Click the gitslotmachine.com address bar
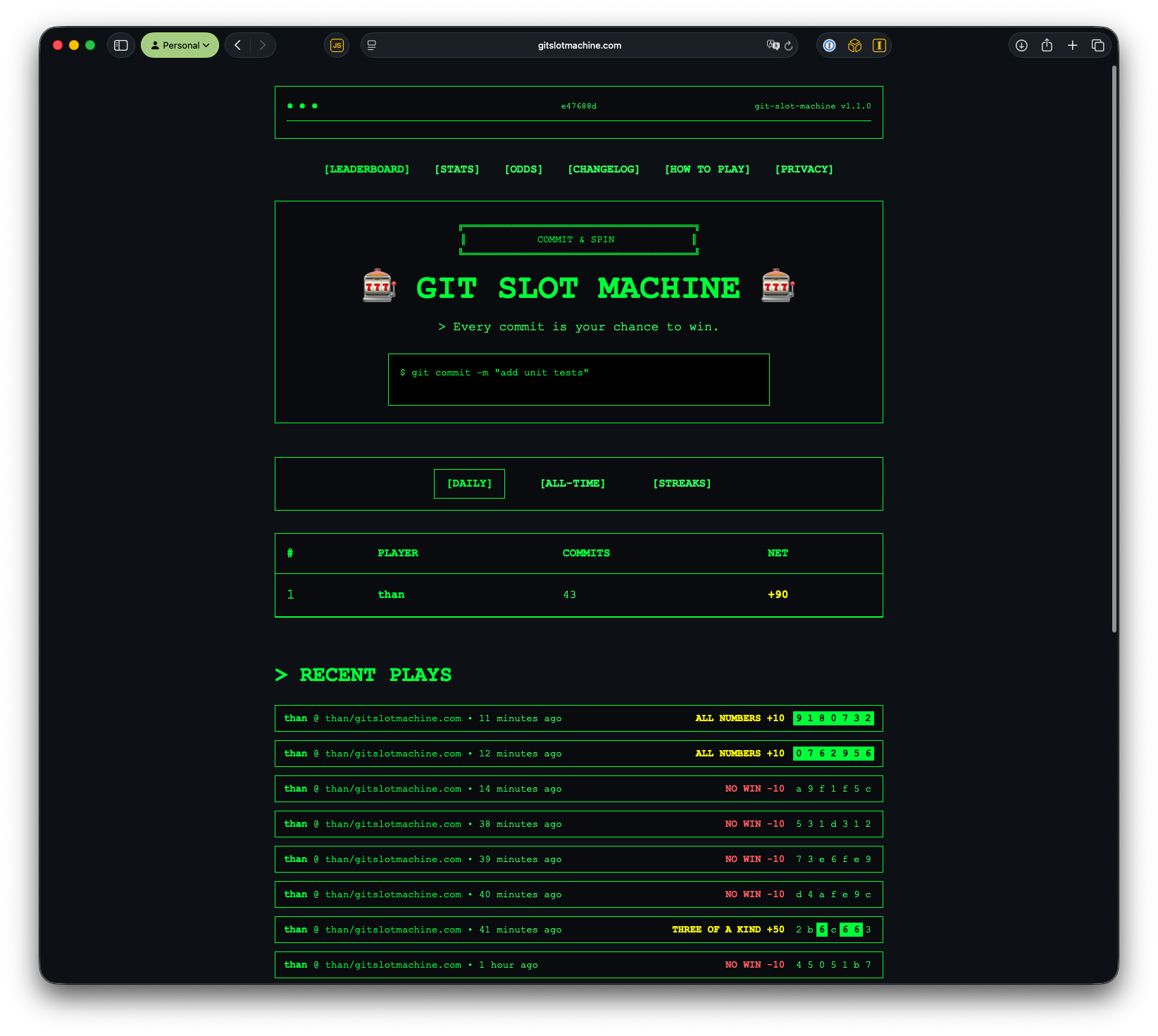Viewport: 1158px width, 1036px height. pos(578,45)
